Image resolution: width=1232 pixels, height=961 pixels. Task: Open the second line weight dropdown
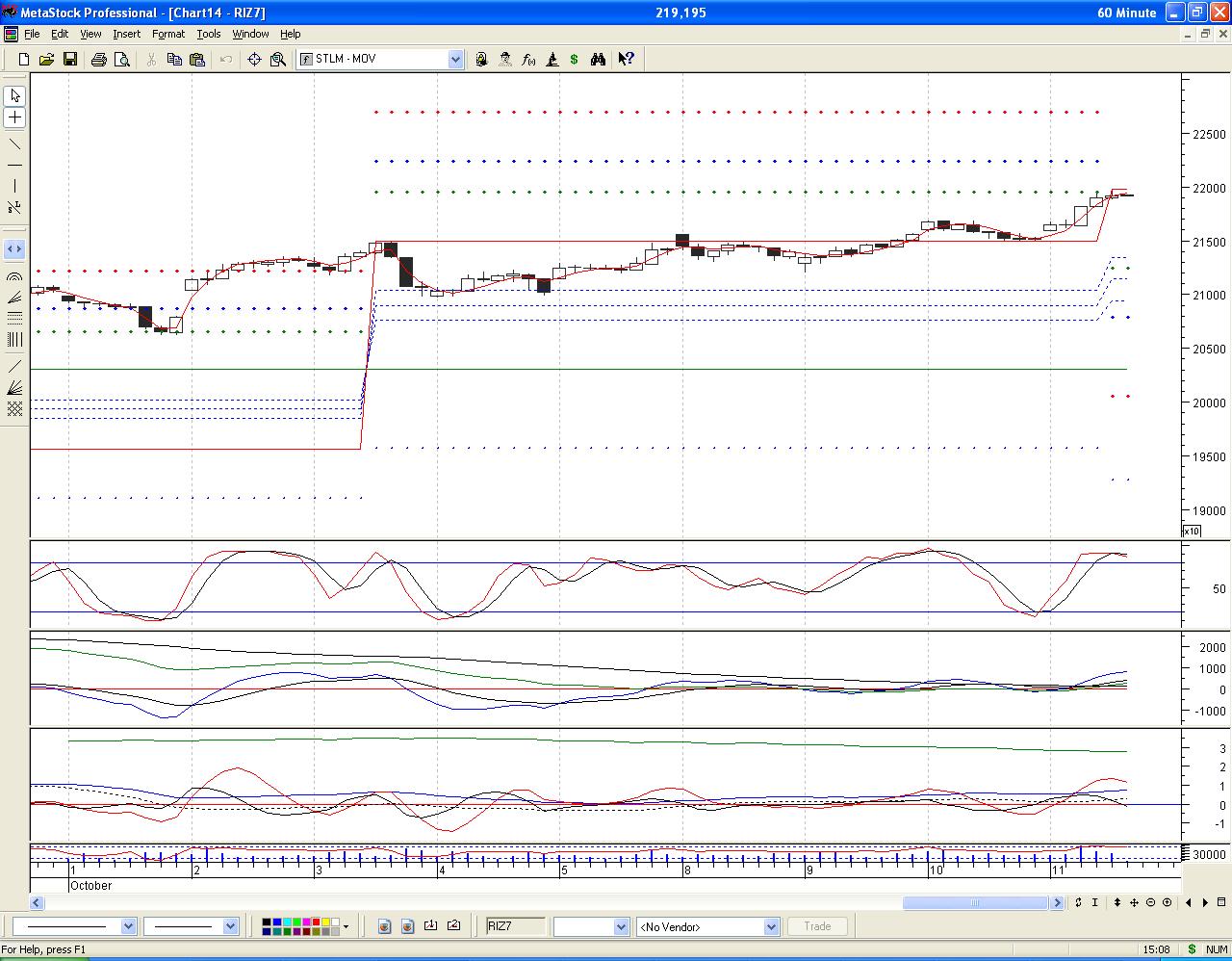[230, 926]
